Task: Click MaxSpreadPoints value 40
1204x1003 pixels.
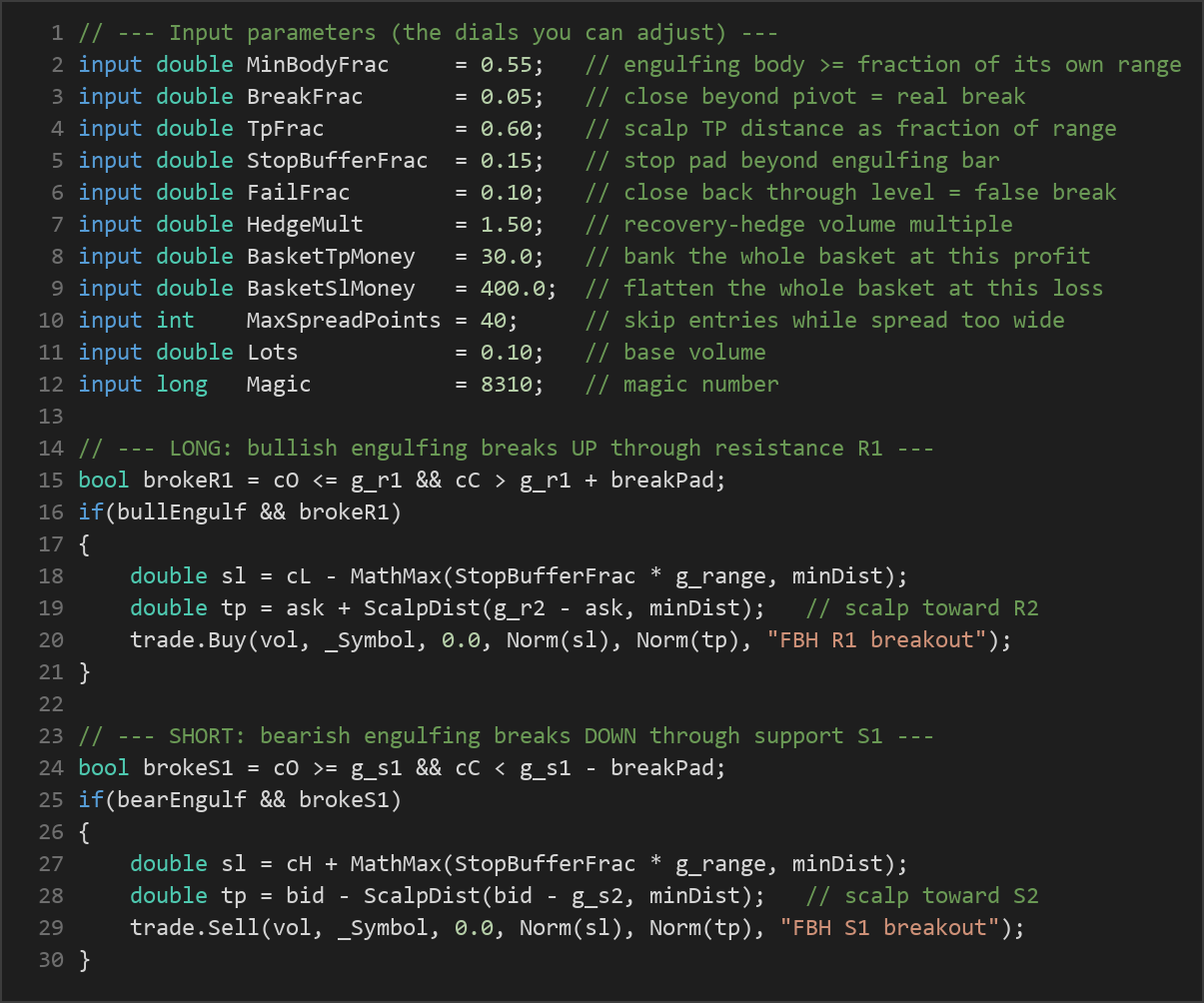Action: (x=494, y=320)
